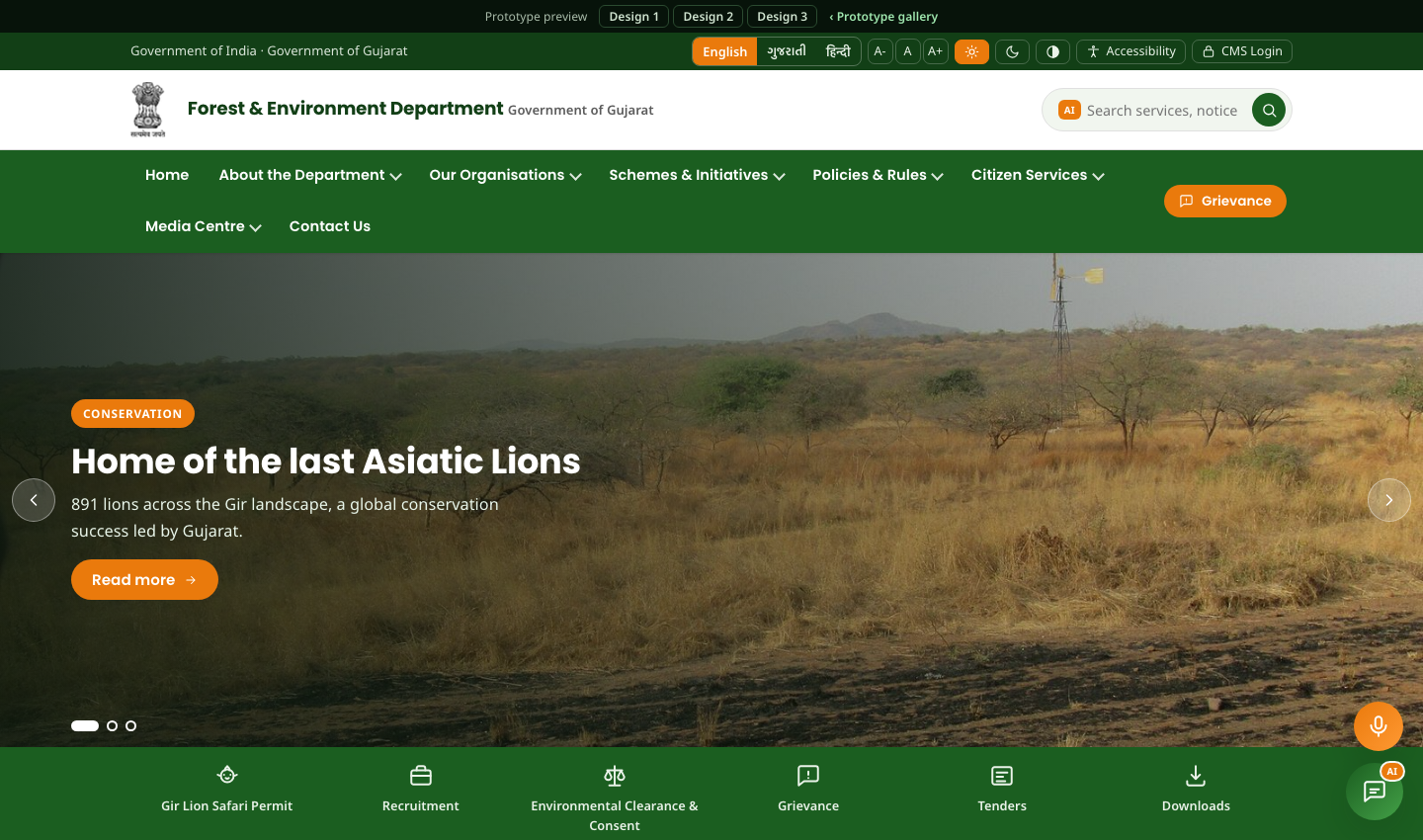Open Tenders quick link
This screenshot has width=1423, height=840.
point(1002,790)
